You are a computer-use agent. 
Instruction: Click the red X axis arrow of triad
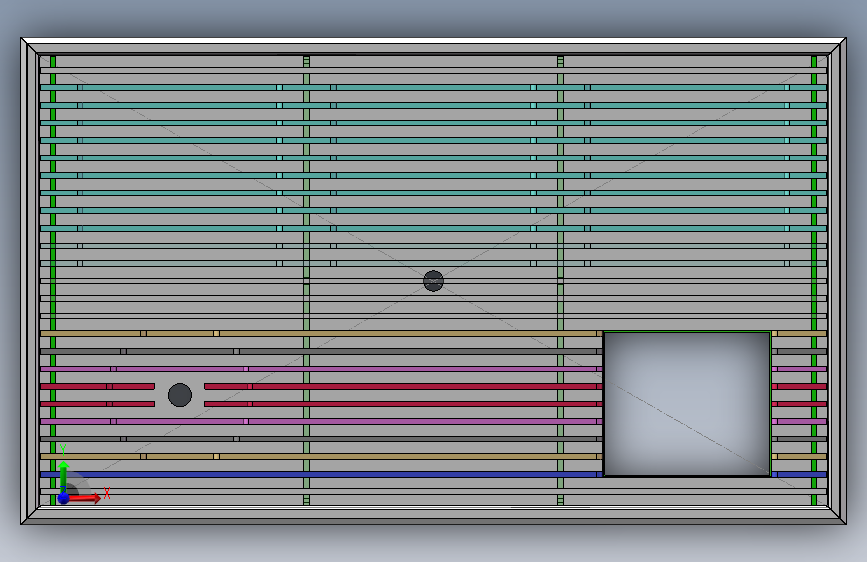(x=85, y=498)
